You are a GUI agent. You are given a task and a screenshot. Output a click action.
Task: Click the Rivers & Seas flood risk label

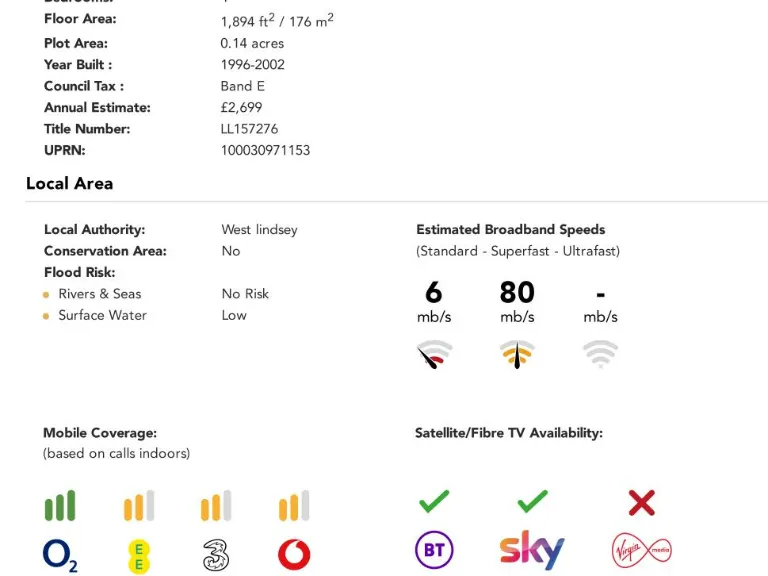[99, 294]
